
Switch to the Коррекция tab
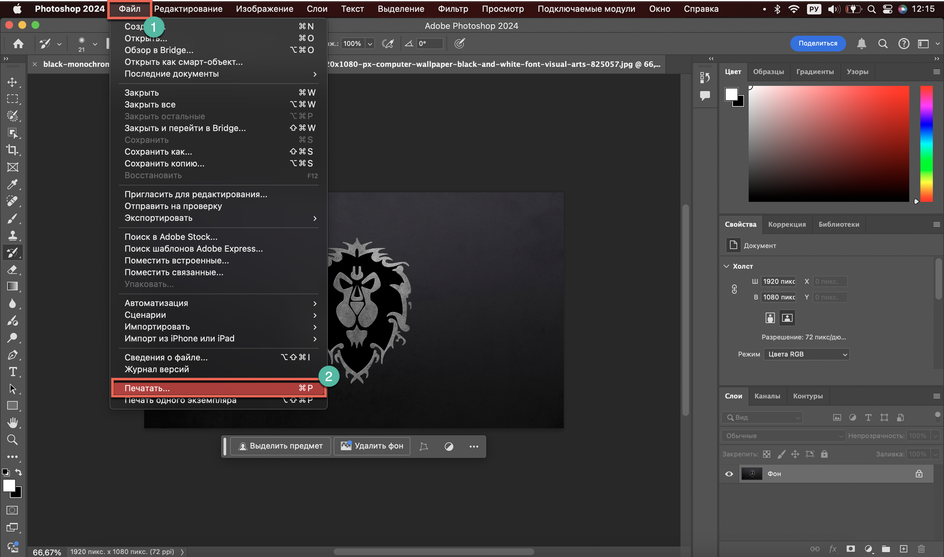point(787,225)
